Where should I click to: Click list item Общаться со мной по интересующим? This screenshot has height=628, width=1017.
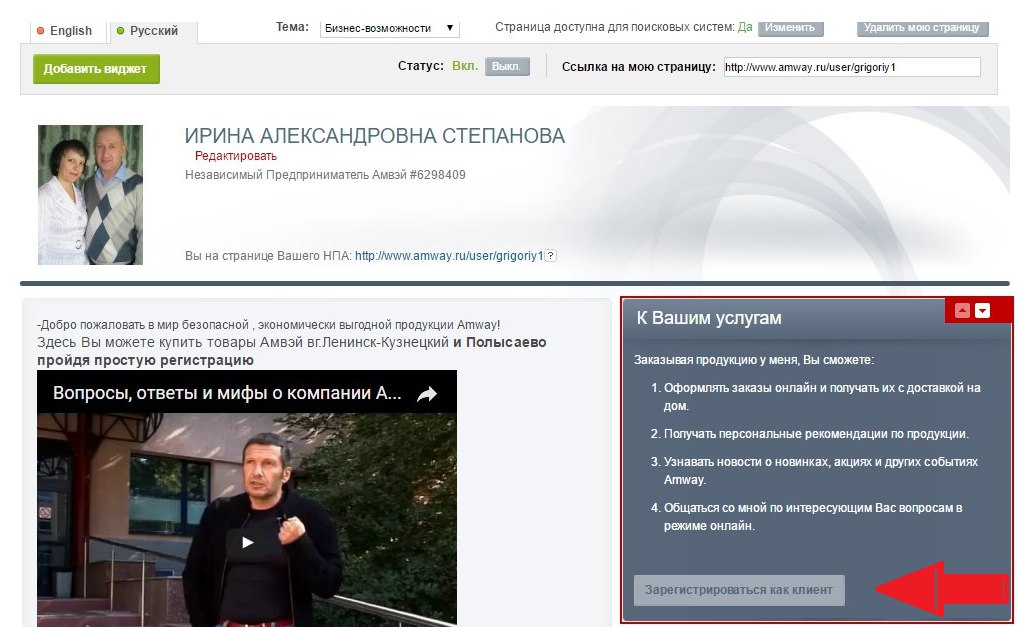pyautogui.click(x=813, y=516)
